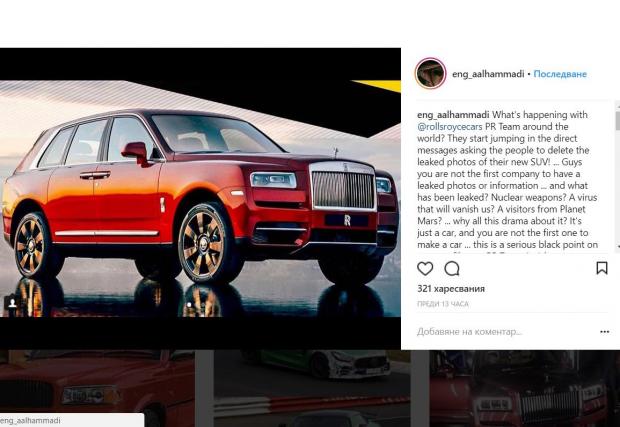Open the red classic car thumbnail
620x427 pixels.
coord(97,388)
